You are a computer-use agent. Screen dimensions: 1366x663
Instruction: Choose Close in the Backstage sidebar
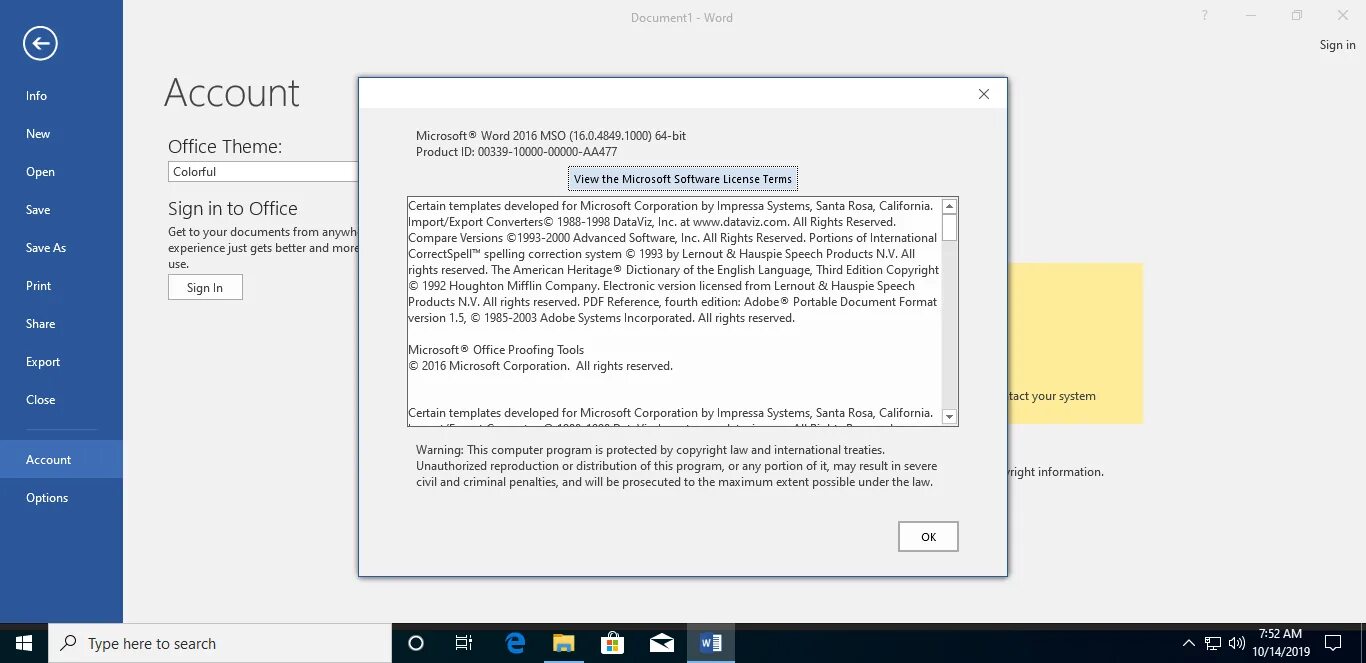[x=61, y=400]
